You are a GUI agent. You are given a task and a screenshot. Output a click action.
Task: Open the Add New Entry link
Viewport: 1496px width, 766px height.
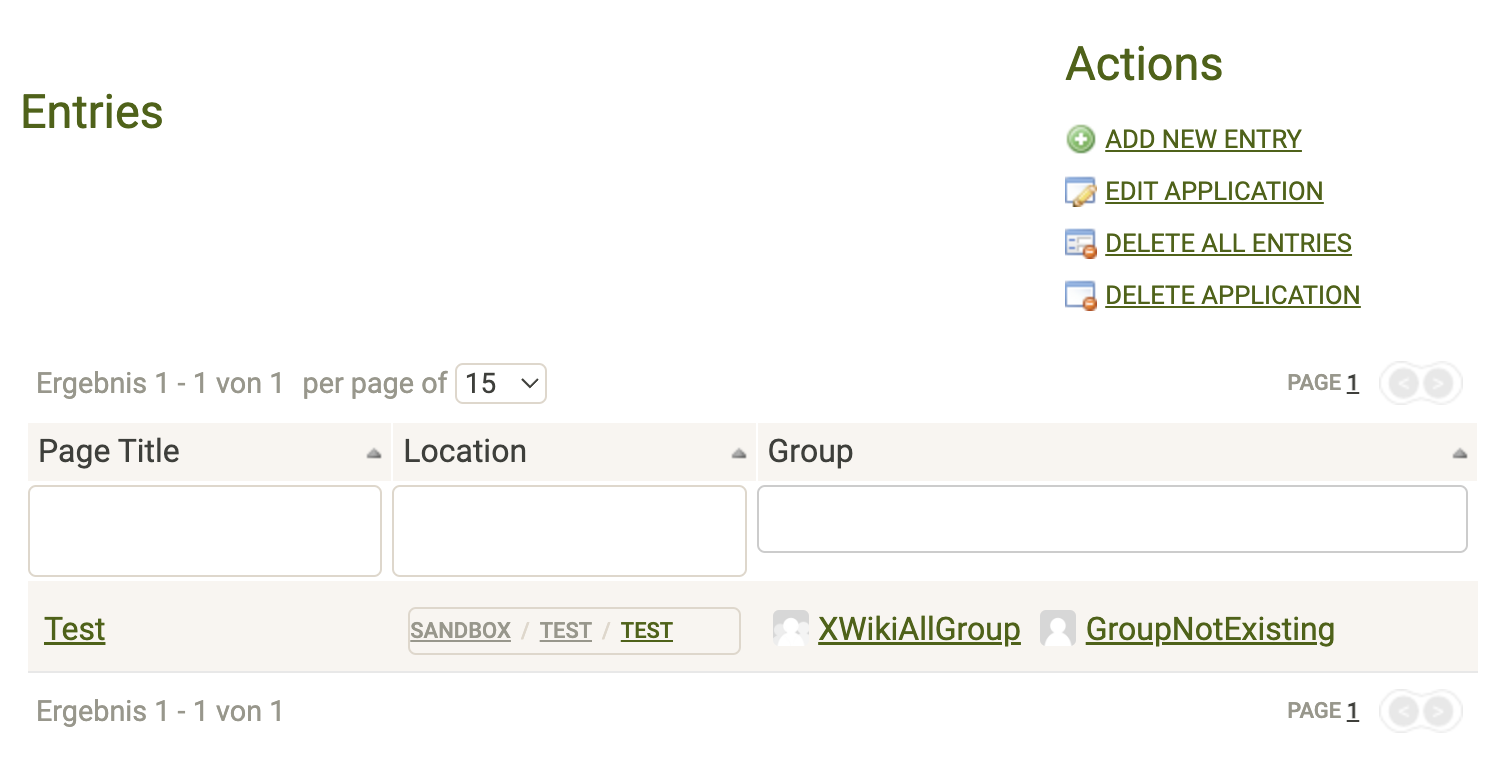pos(1203,139)
